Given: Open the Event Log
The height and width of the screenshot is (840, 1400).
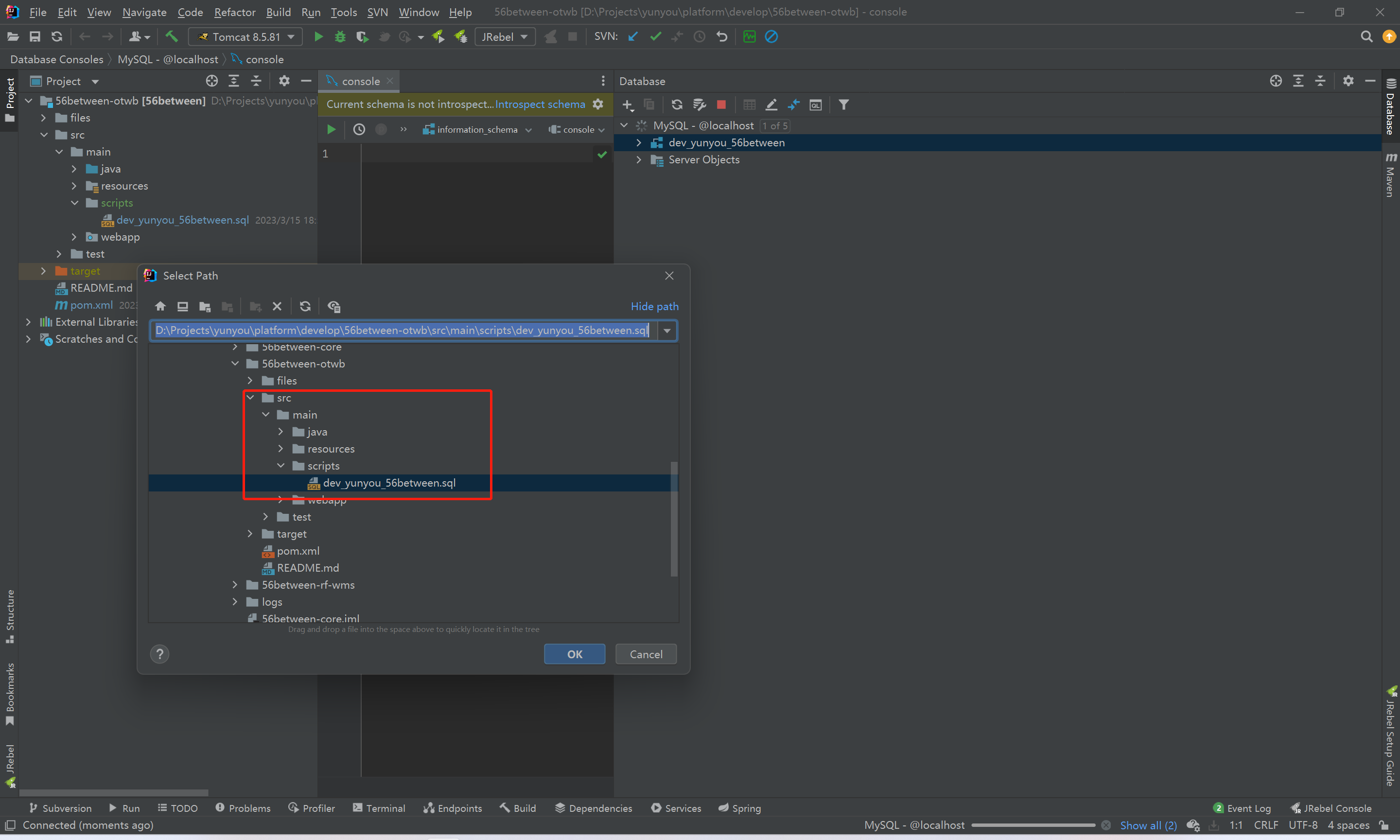Looking at the screenshot, I should pyautogui.click(x=1242, y=808).
